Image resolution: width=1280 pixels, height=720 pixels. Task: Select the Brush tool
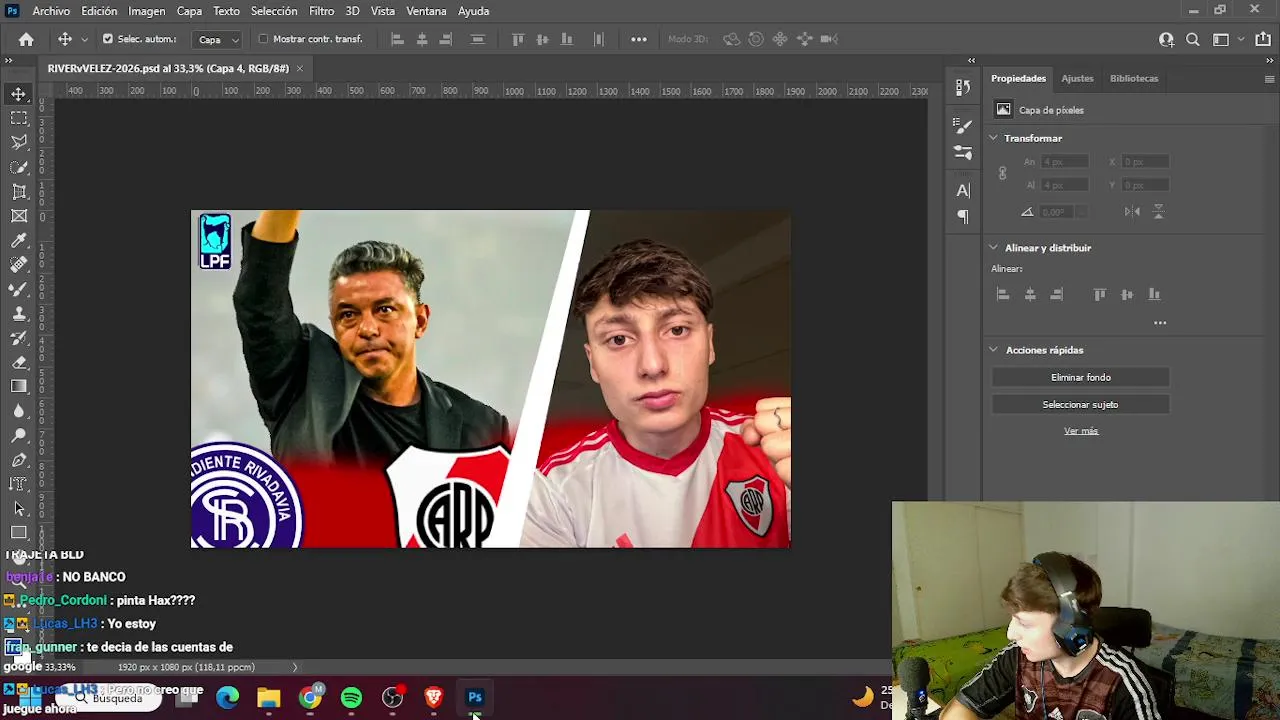19,289
